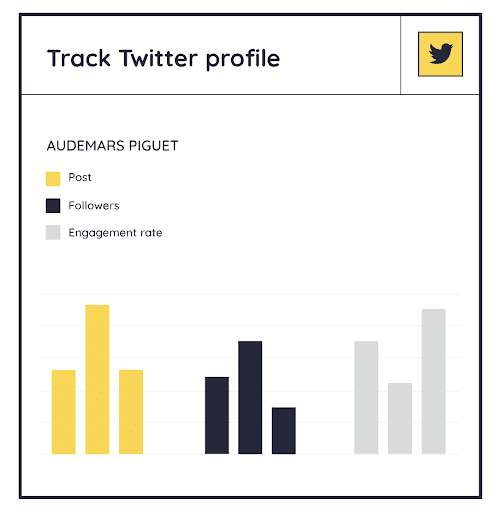The width and height of the screenshot is (499, 512).
Task: Click the yellow square around Twitter logo
Action: point(440,54)
